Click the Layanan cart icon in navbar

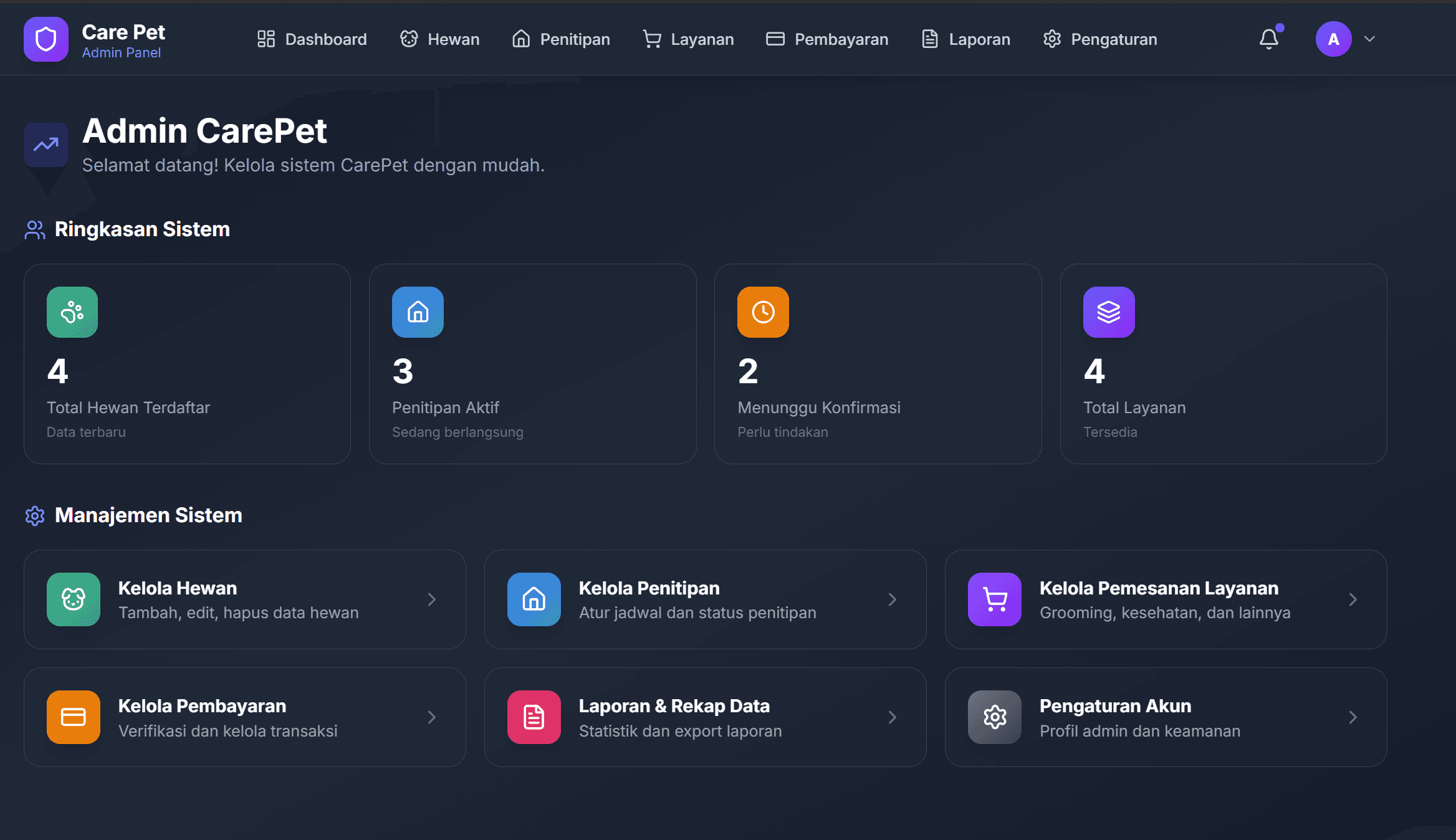click(x=652, y=39)
